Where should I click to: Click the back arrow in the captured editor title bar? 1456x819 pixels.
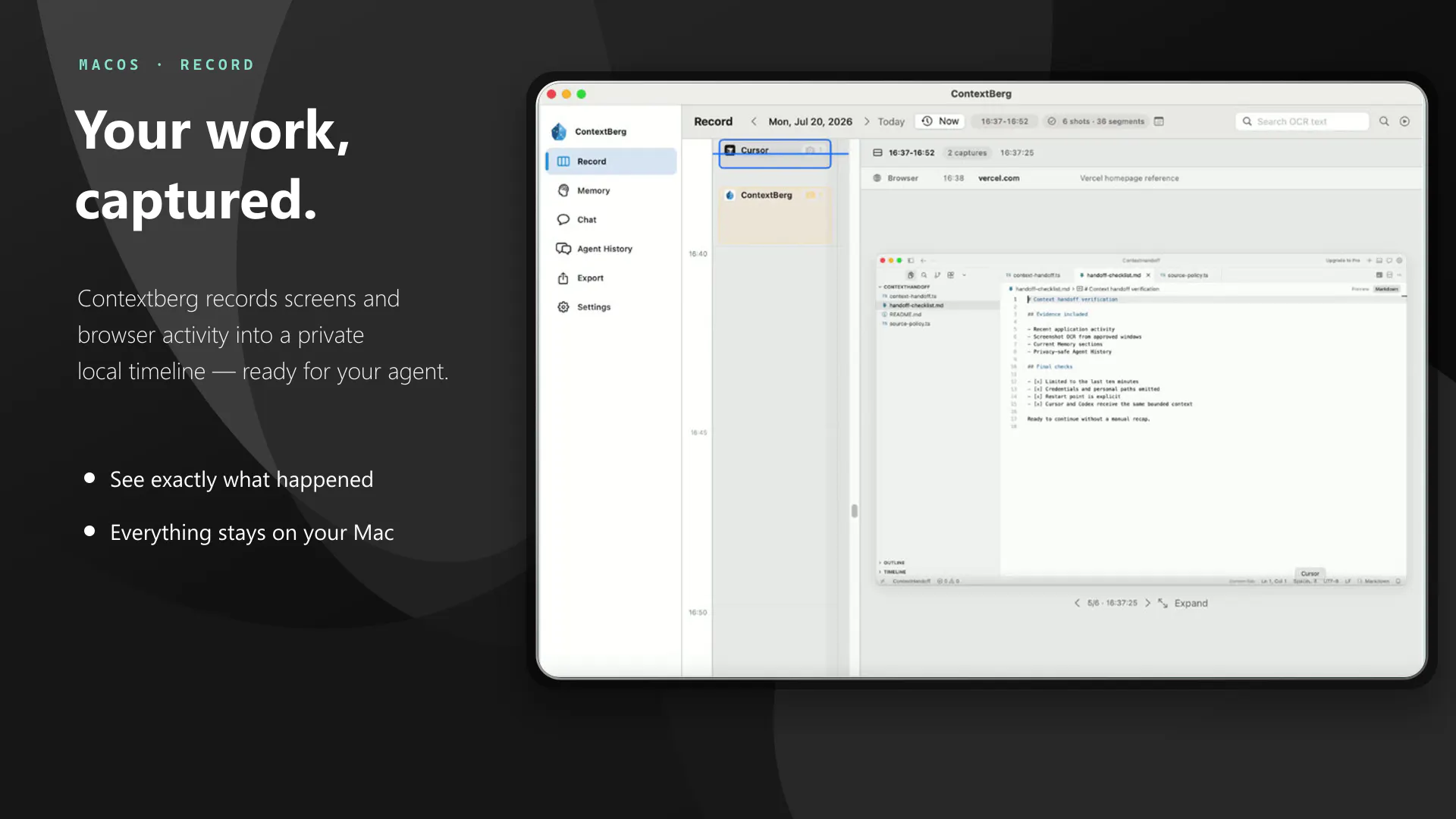[924, 261]
